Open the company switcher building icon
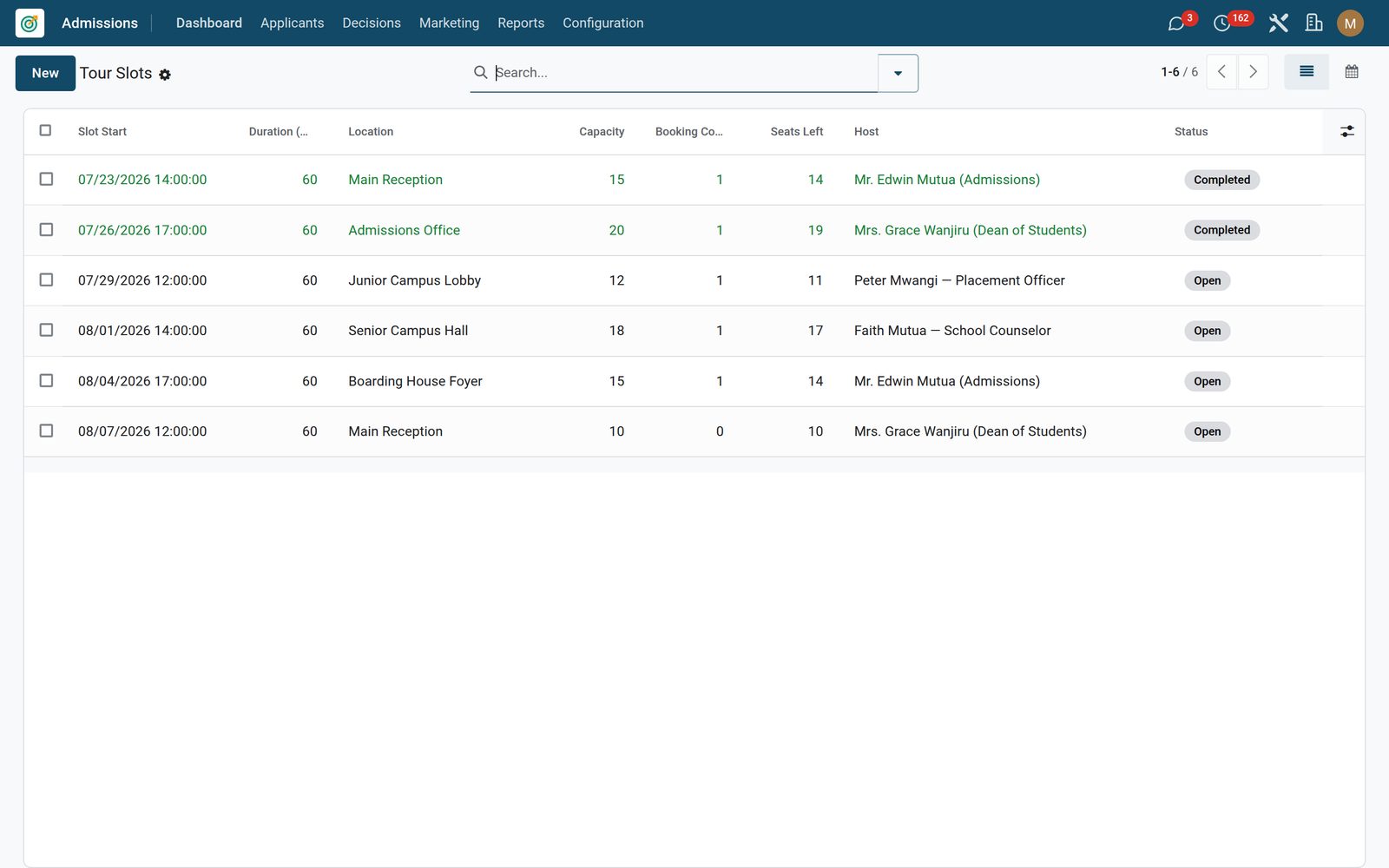1389x868 pixels. 1314,23
